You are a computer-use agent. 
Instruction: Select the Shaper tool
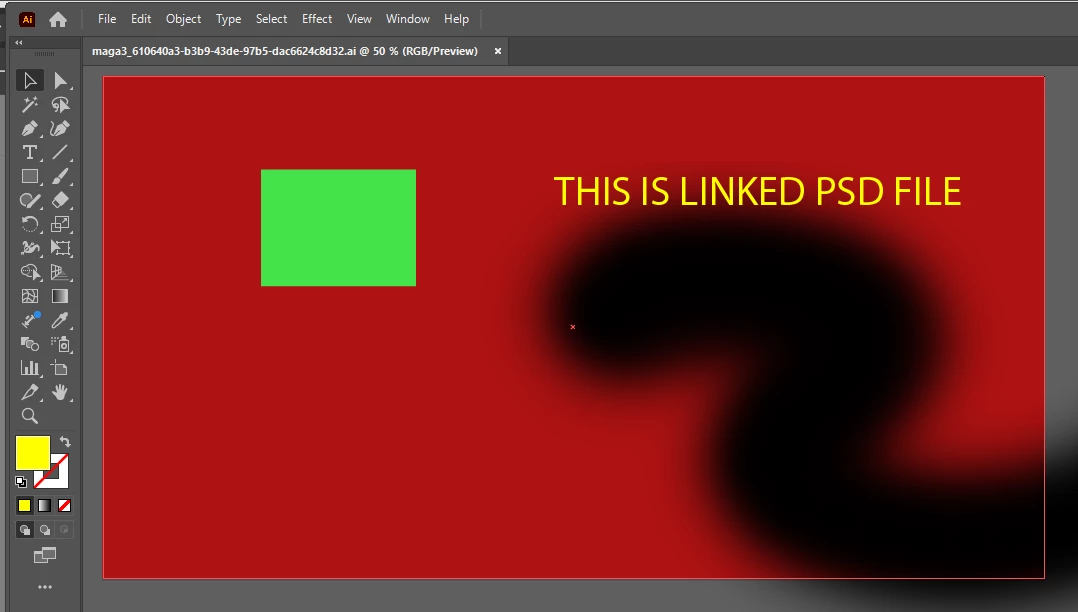pos(30,200)
